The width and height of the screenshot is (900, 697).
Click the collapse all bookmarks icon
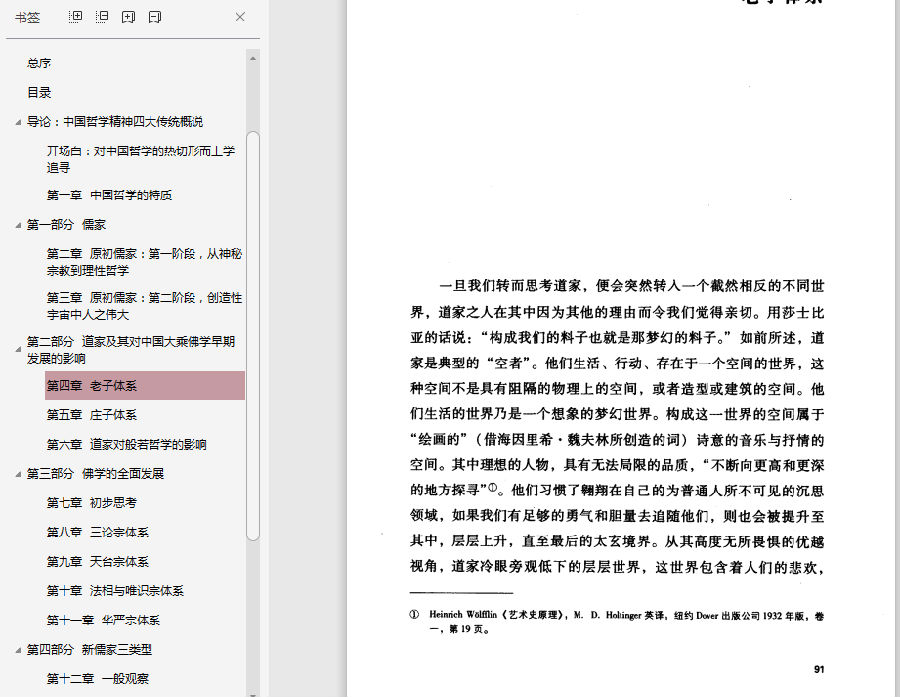pos(102,17)
